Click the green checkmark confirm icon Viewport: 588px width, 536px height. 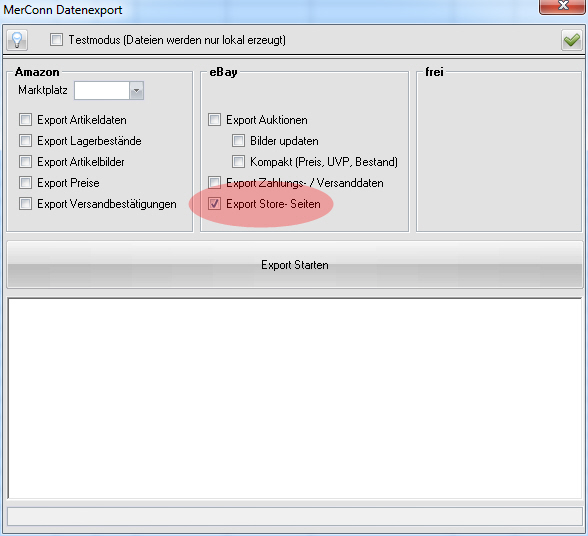click(x=572, y=40)
